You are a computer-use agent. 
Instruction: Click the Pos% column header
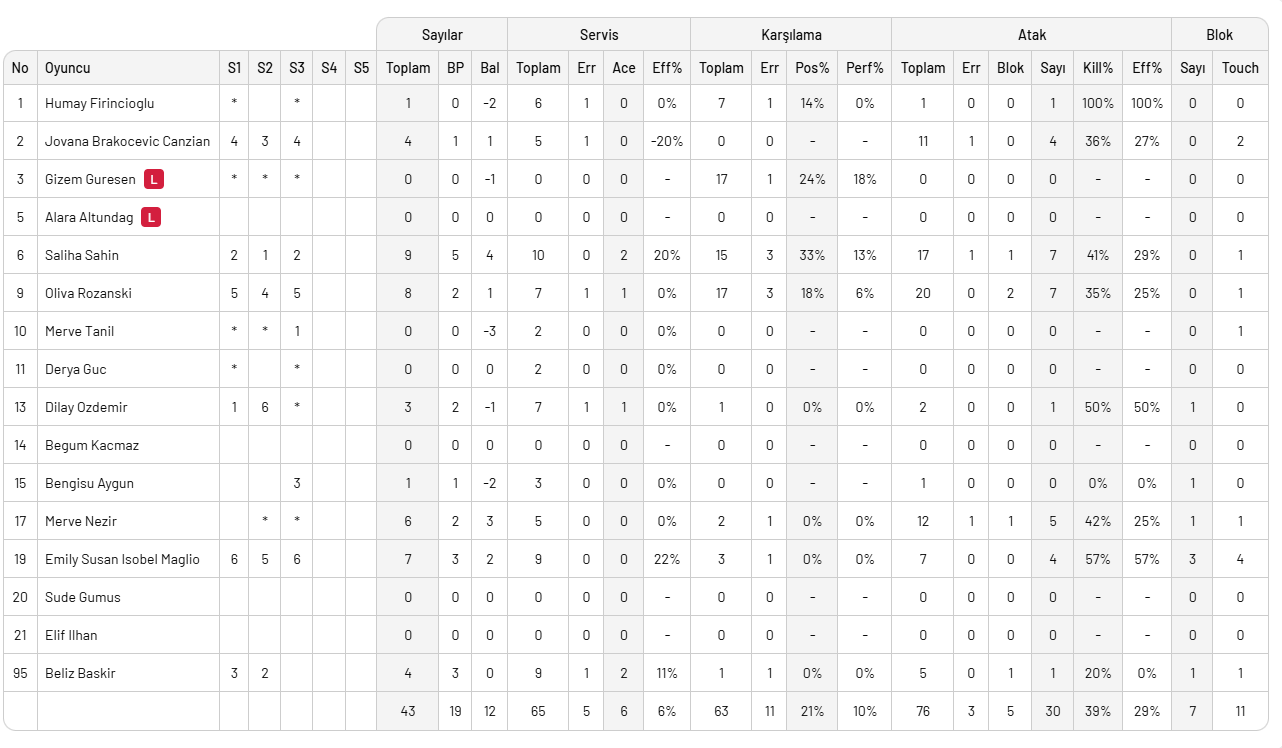point(812,68)
